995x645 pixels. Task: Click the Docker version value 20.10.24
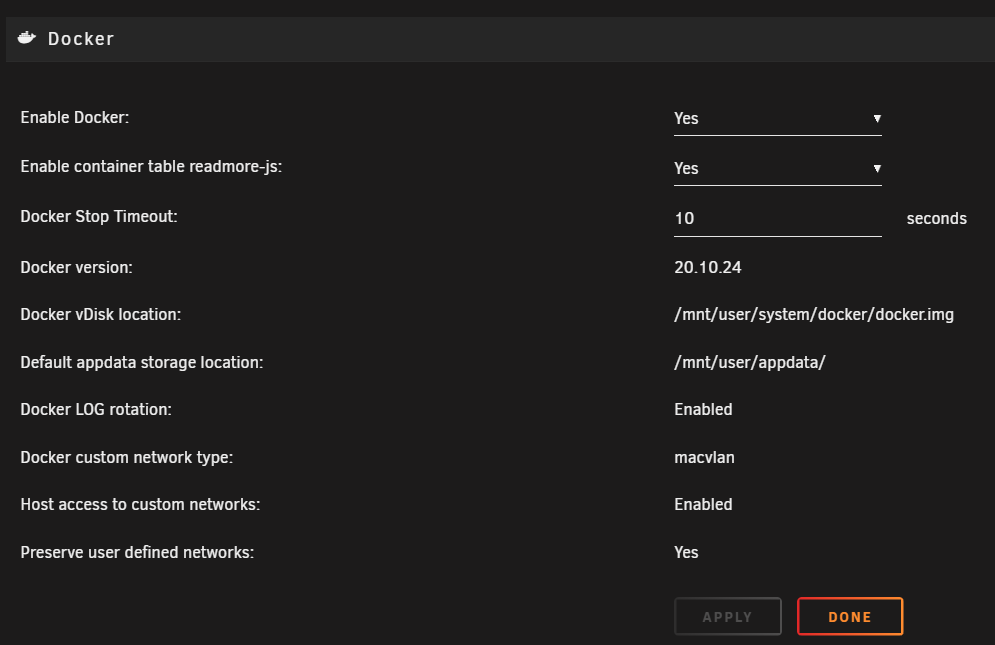click(708, 267)
